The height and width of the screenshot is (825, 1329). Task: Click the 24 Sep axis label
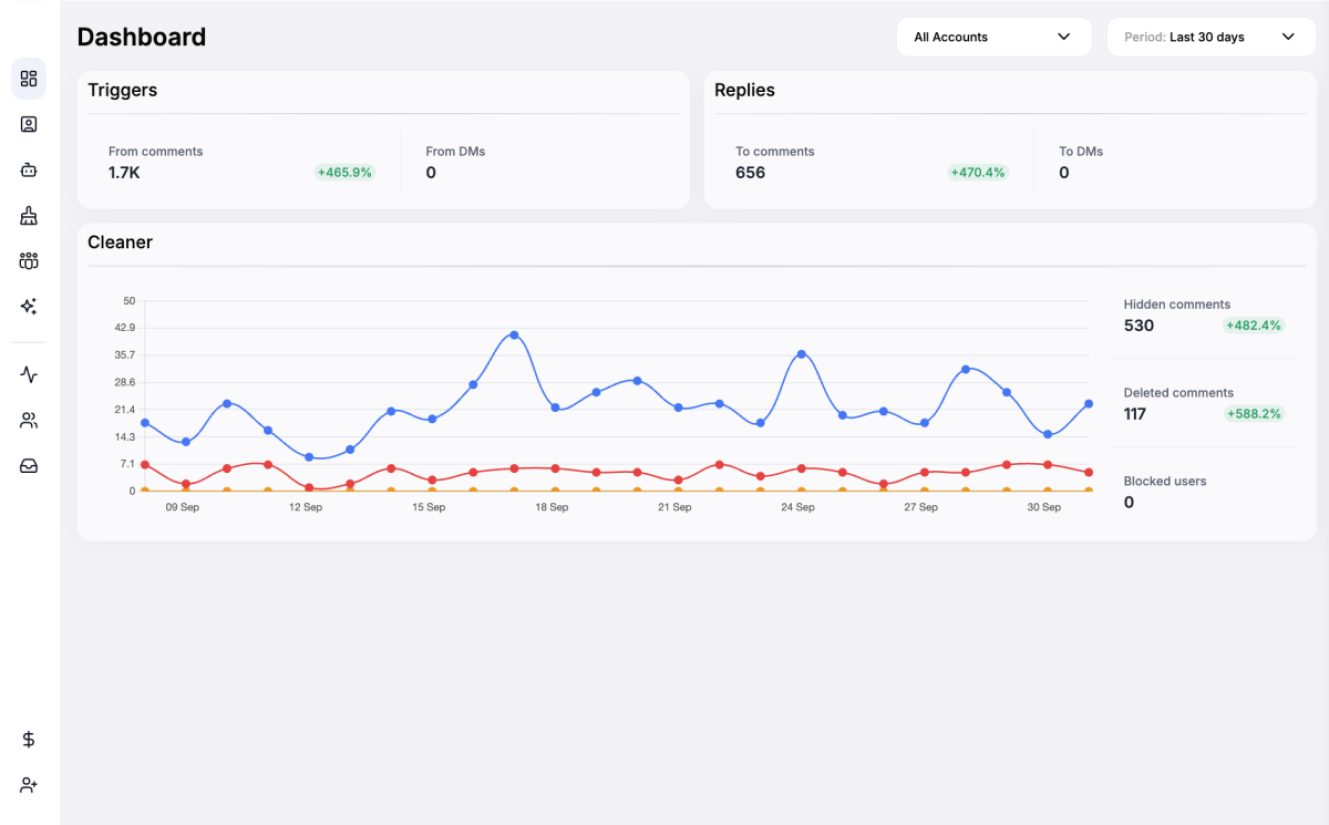point(798,508)
